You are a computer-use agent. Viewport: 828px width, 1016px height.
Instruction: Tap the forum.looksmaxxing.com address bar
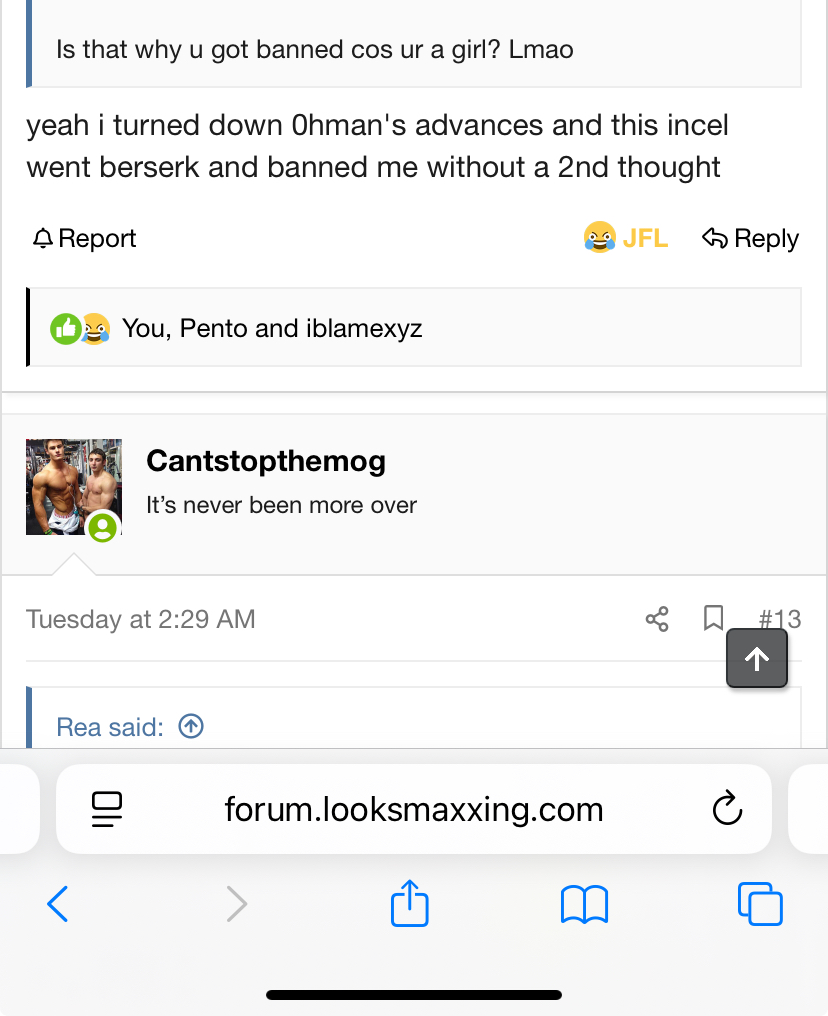pyautogui.click(x=413, y=809)
